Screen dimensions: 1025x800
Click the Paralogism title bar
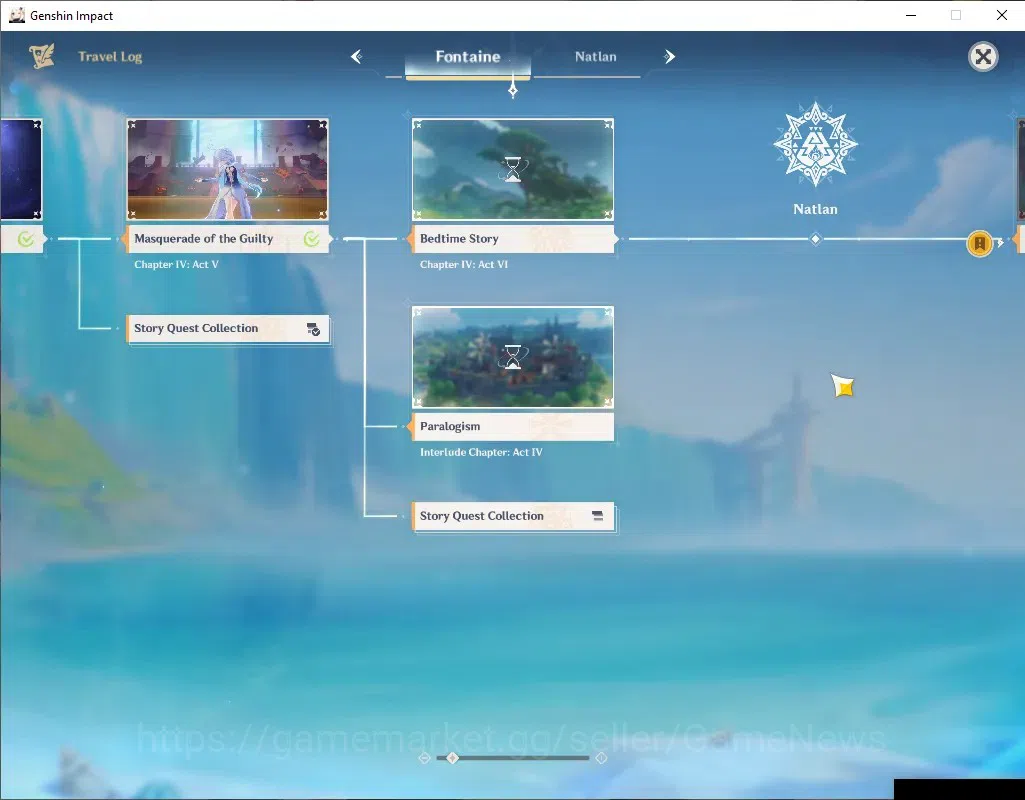pyautogui.click(x=512, y=427)
